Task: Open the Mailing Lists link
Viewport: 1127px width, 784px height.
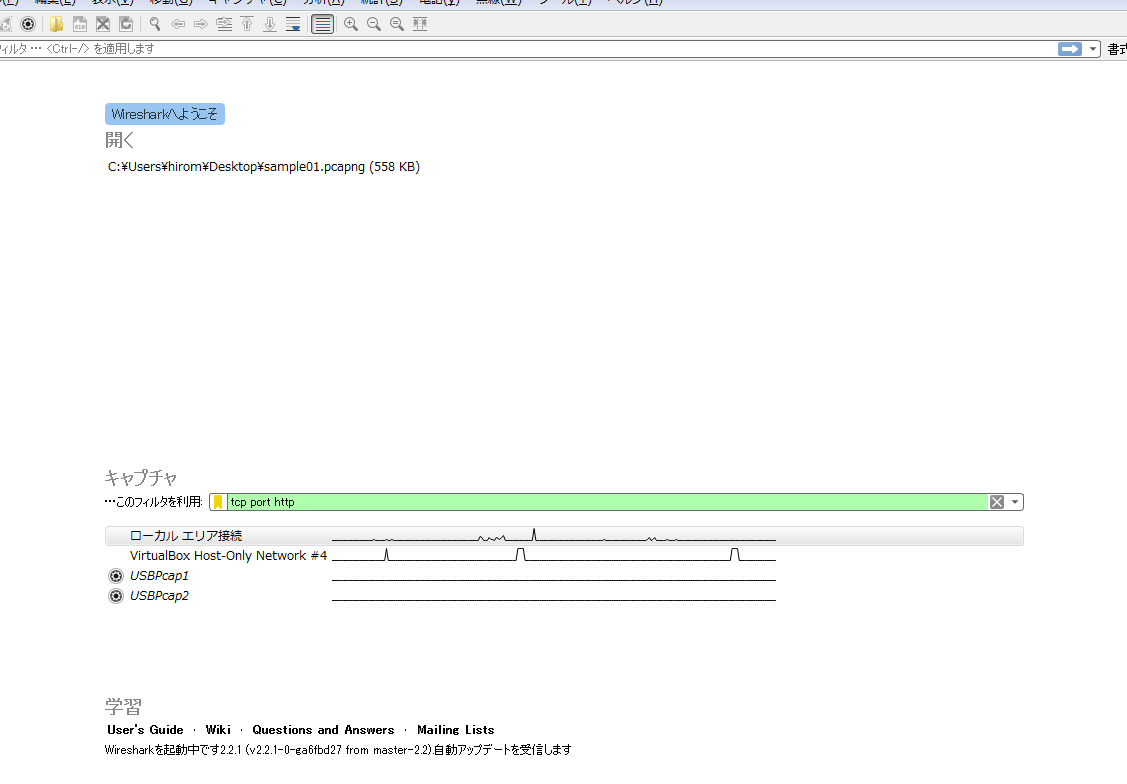Action: [455, 730]
